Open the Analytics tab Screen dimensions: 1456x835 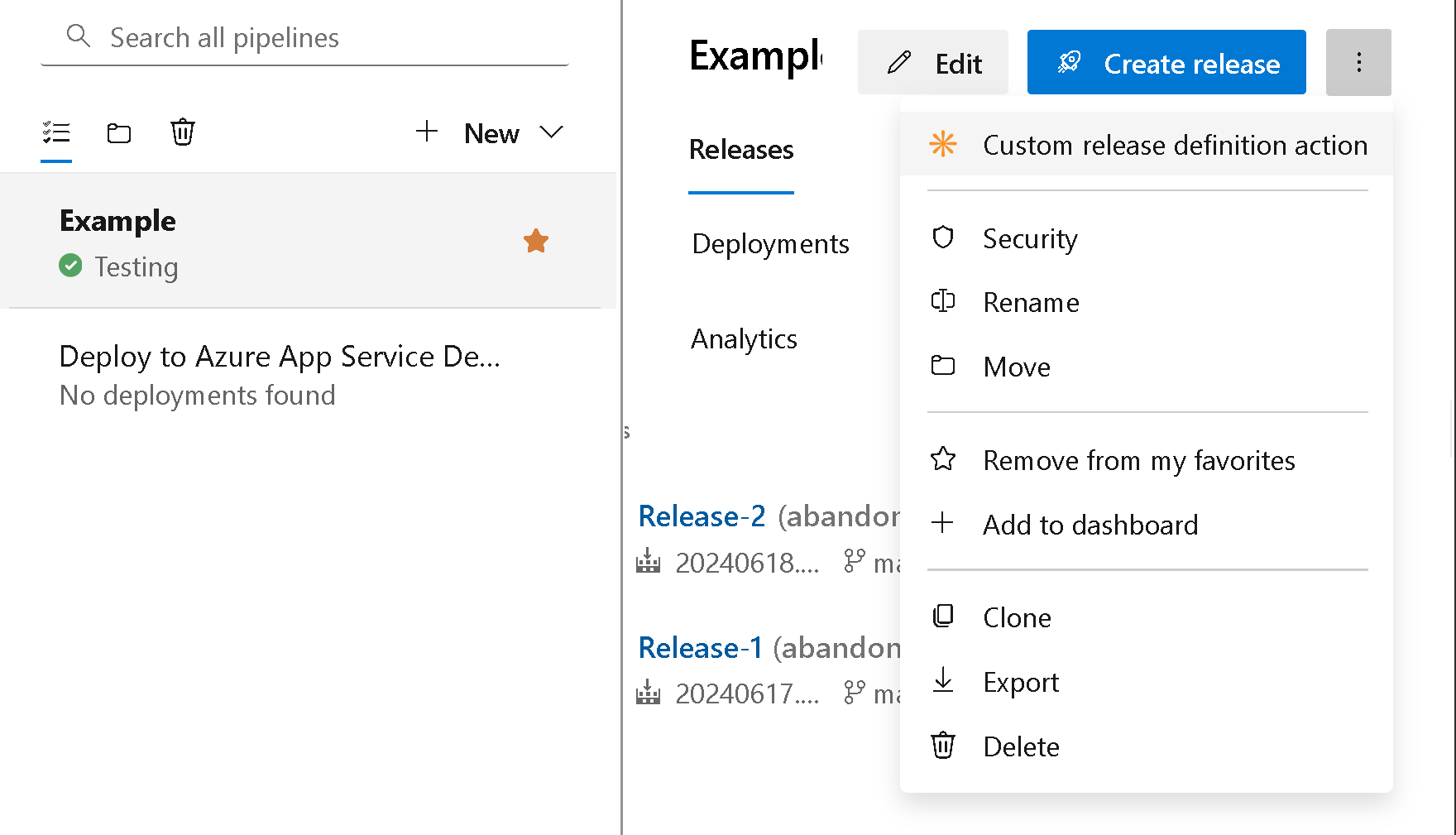pos(744,338)
